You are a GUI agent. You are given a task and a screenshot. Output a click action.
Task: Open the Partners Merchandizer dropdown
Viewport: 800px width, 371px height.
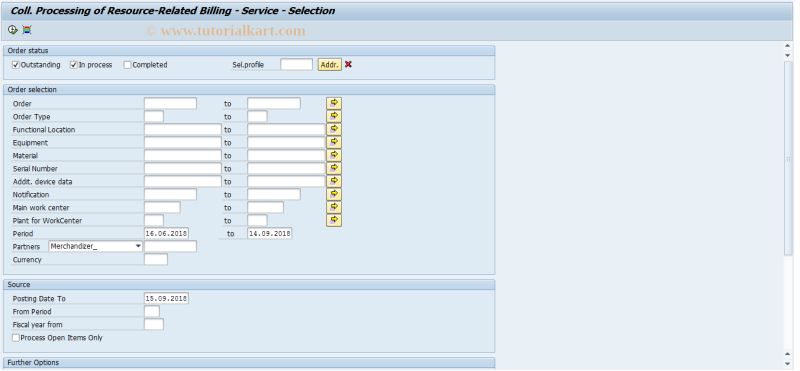[138, 246]
